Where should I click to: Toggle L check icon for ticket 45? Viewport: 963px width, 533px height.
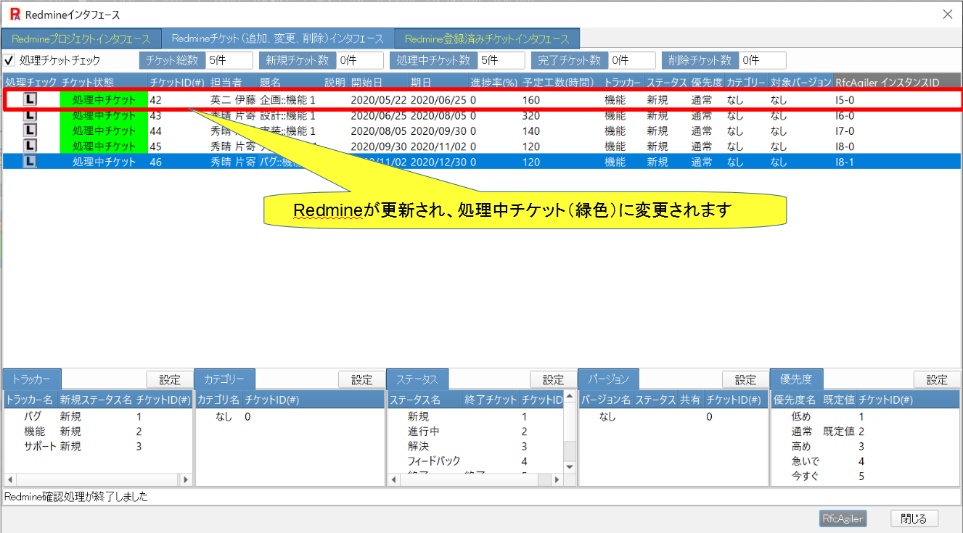(x=29, y=146)
